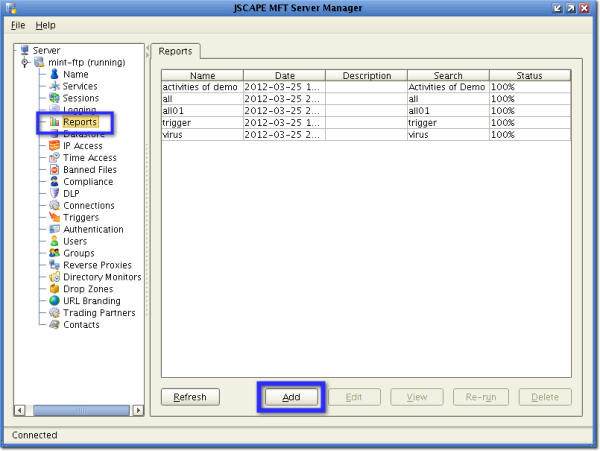This screenshot has height=451, width=600.
Task: Select Reverse Proxies label in the tree
Action: (97, 265)
